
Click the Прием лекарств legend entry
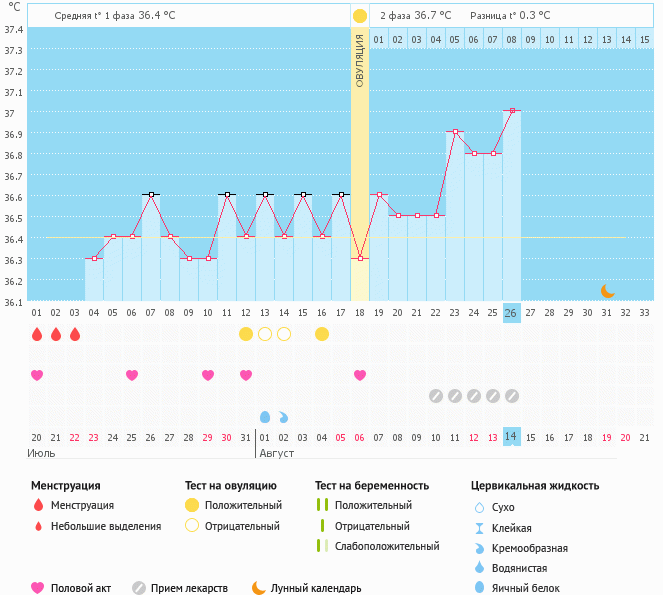coord(180,588)
